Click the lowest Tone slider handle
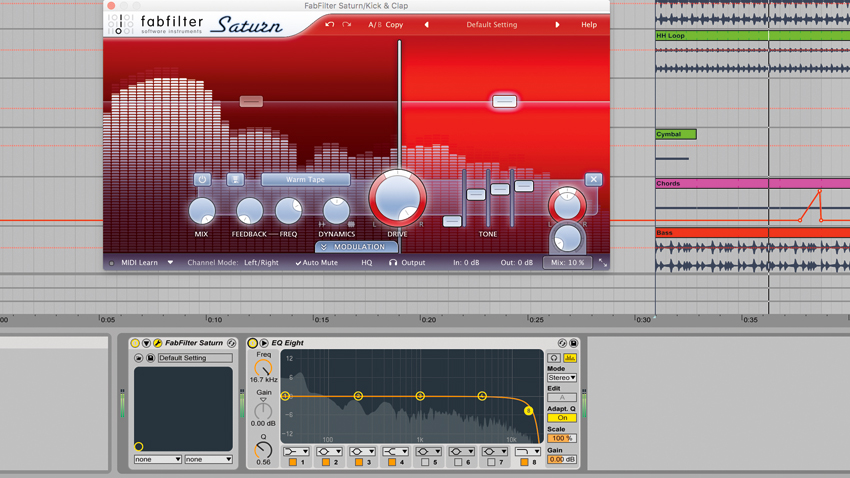 click(x=452, y=221)
